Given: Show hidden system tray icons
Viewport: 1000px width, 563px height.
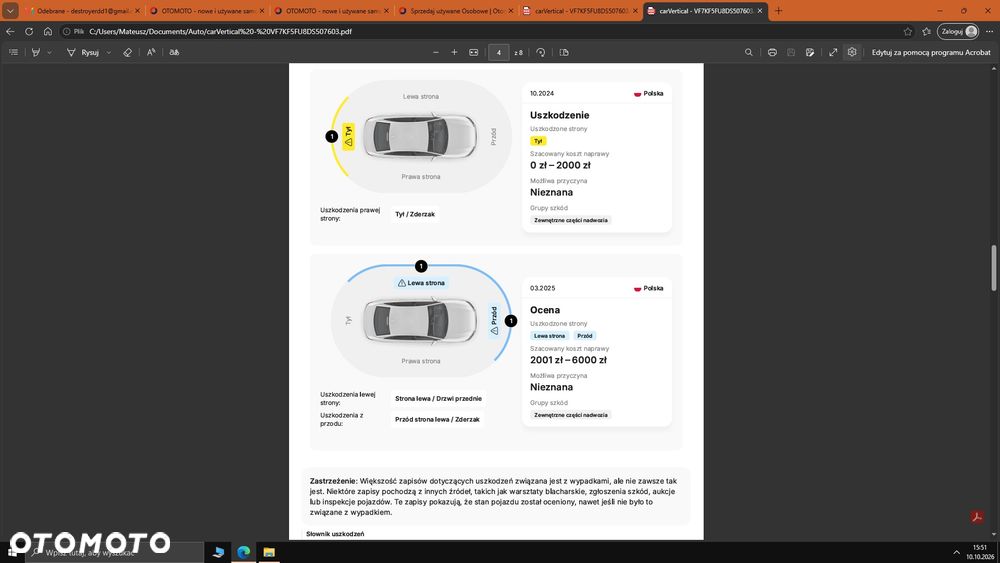Looking at the screenshot, I should [956, 553].
